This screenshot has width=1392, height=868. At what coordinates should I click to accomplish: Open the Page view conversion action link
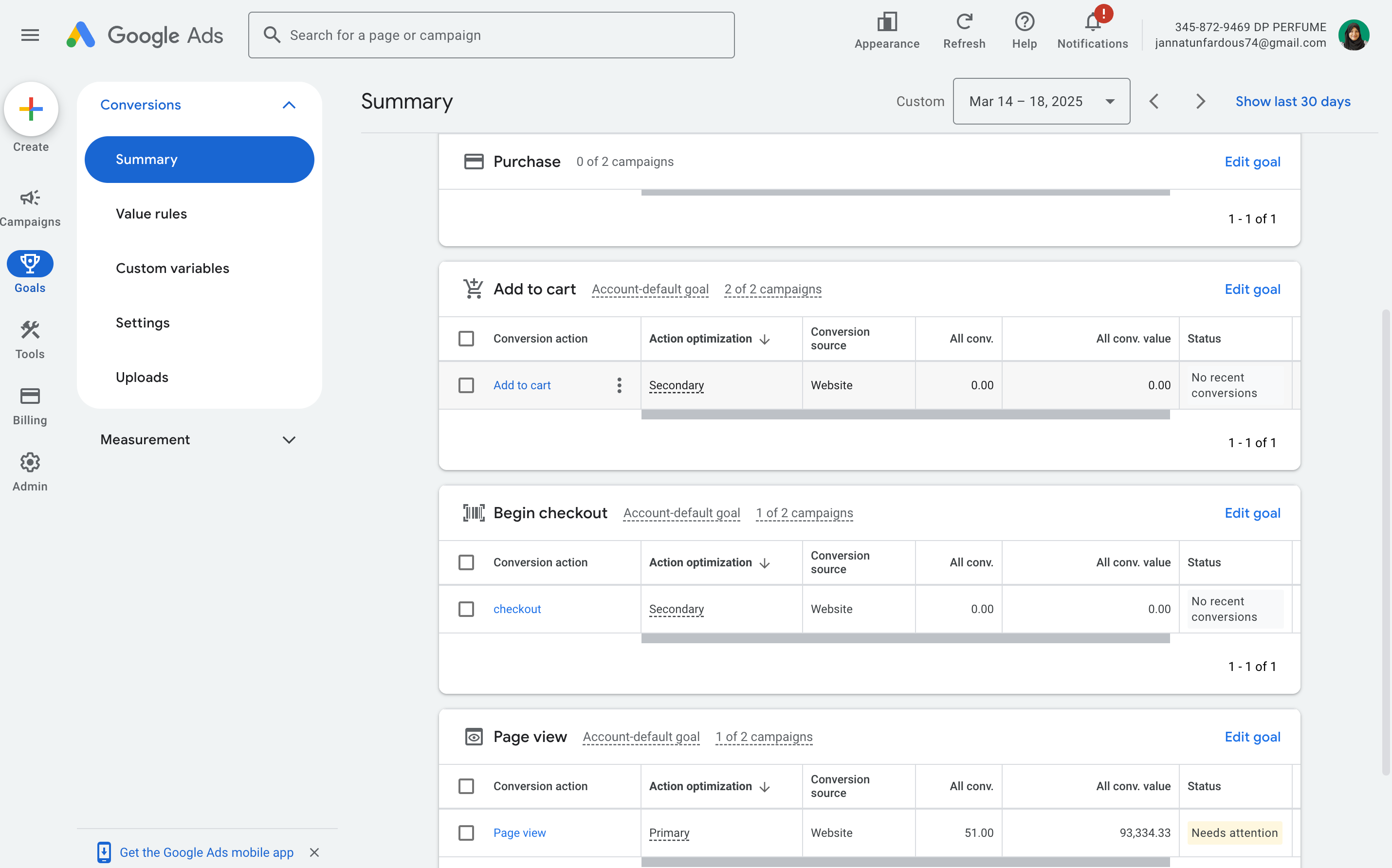519,833
